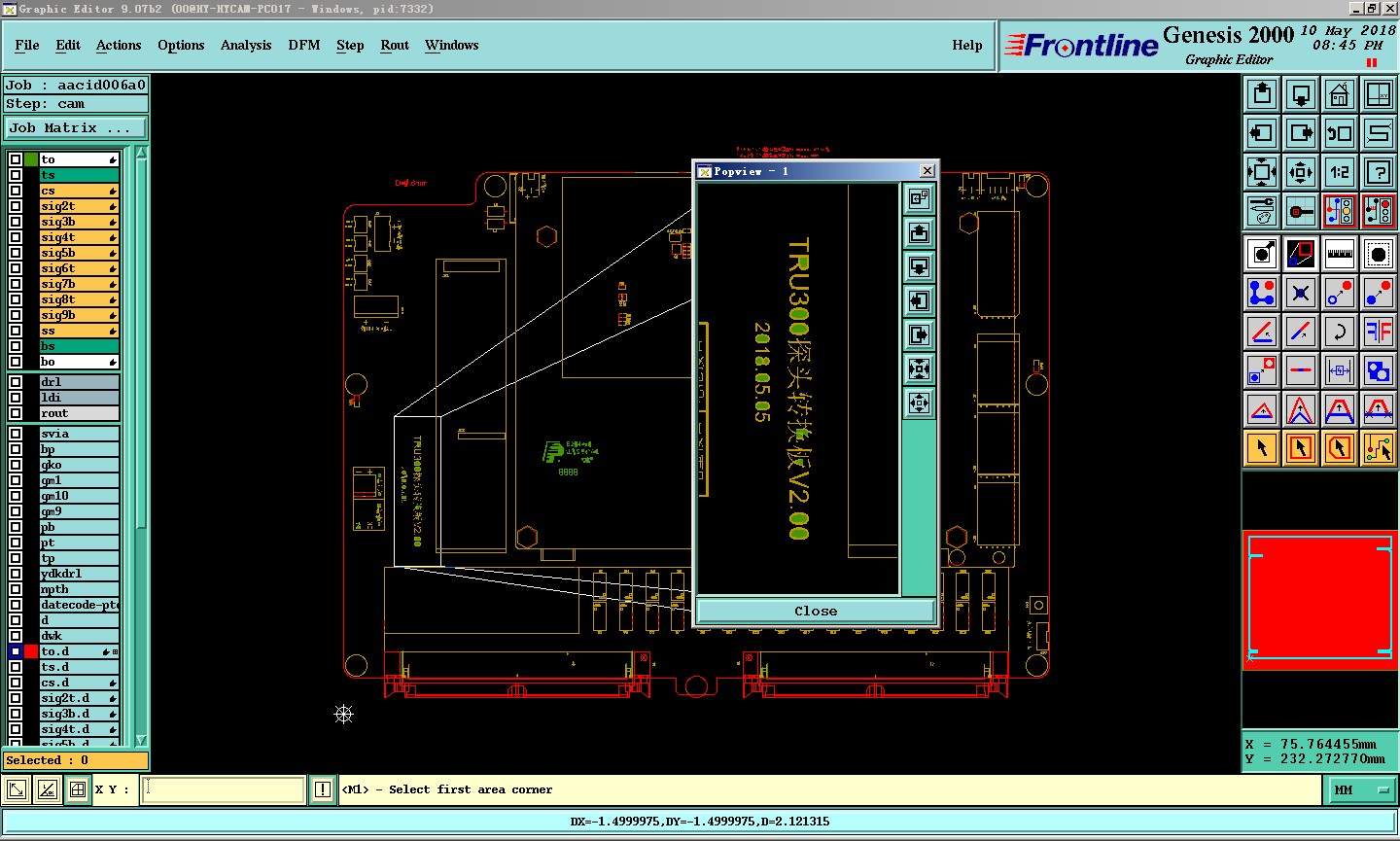1400x841 pixels.
Task: Click the Close button in Popview
Action: point(816,611)
